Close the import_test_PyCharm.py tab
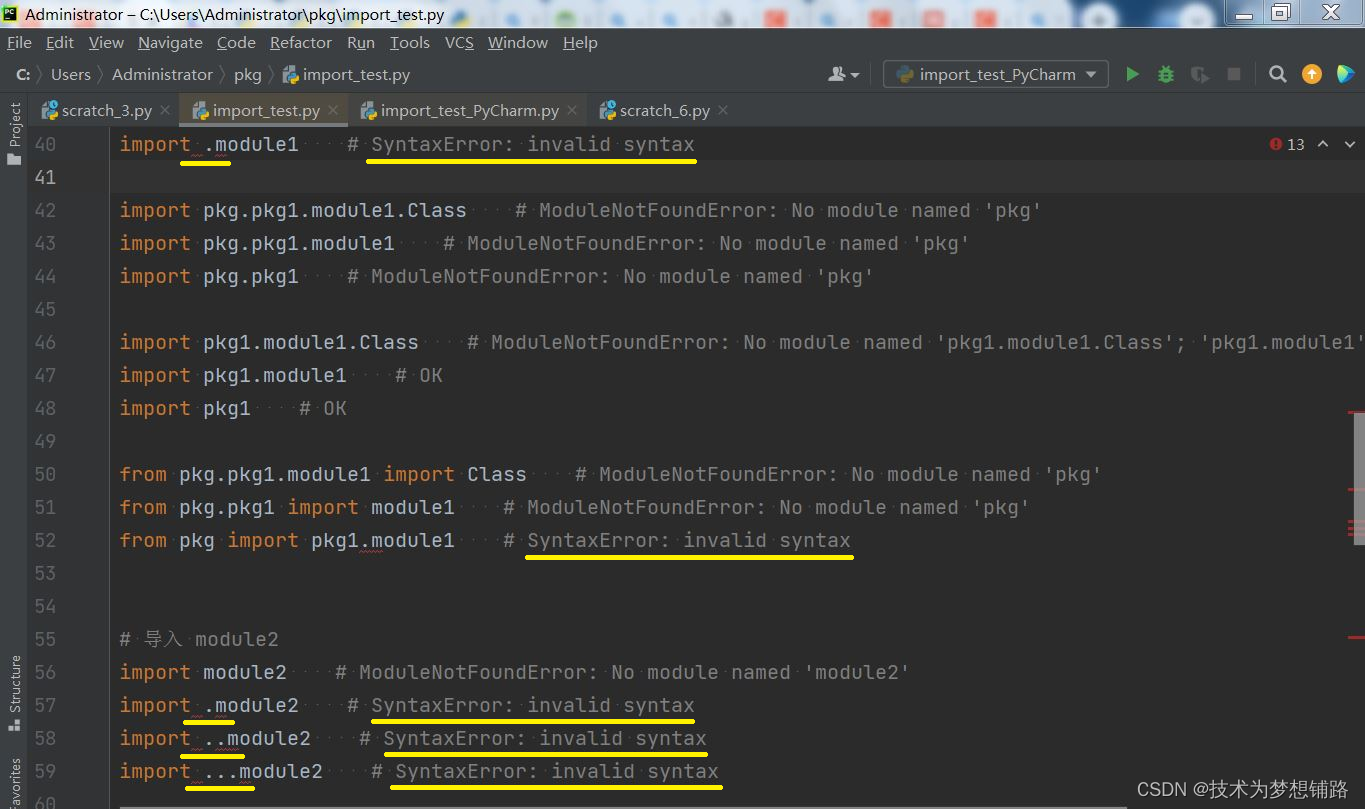 tap(572, 111)
